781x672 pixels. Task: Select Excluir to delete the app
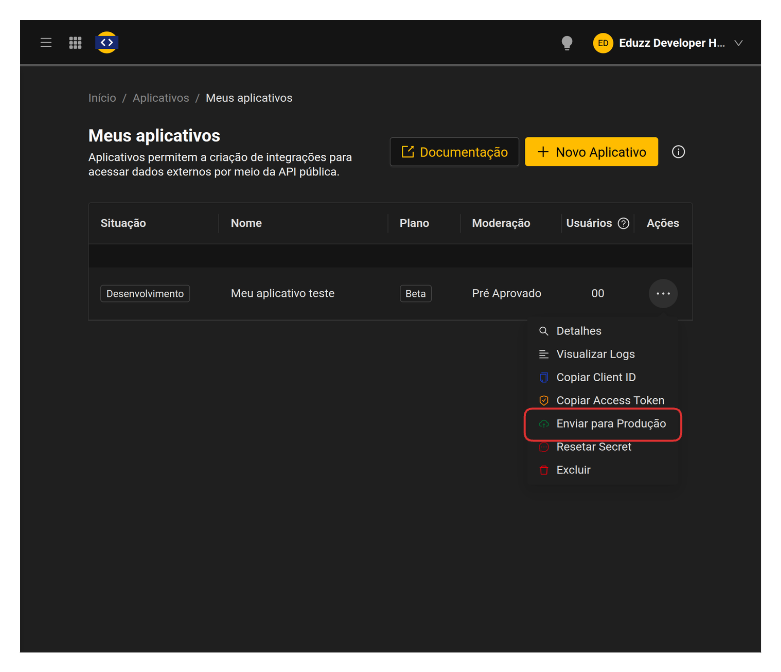(603, 470)
